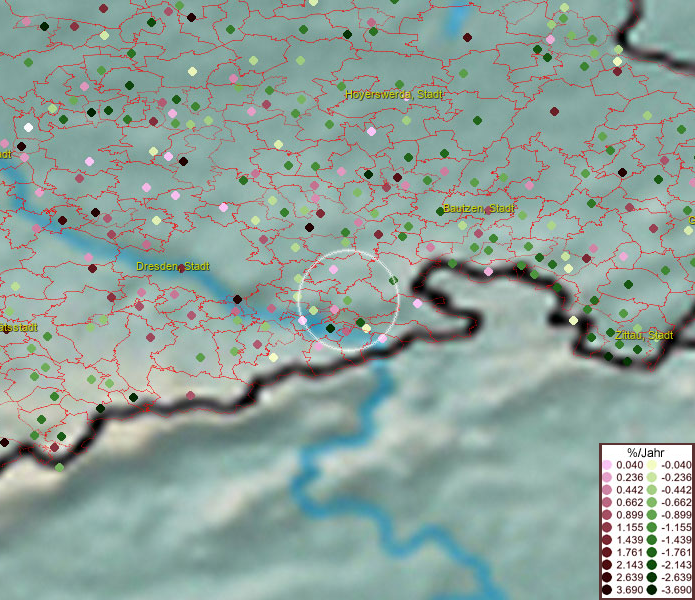Click the Hoyerswerda, Stadt map label
695x600 pixels.
point(394,94)
